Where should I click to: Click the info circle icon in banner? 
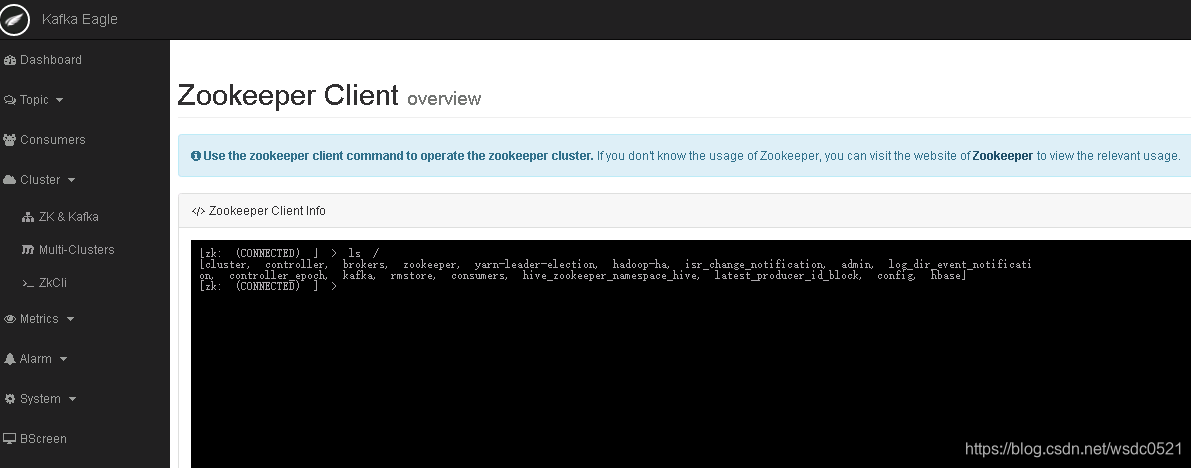[196, 156]
